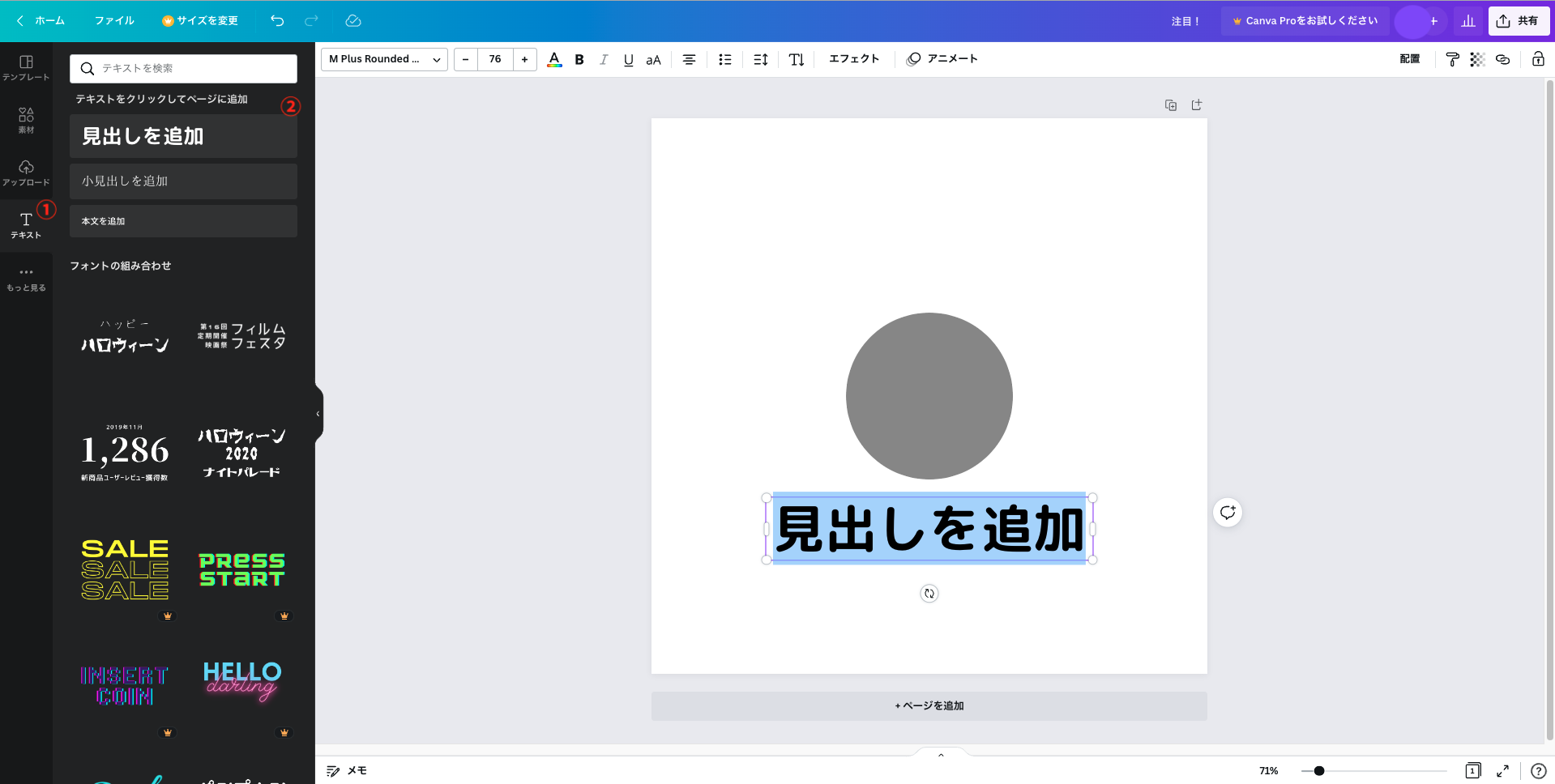Add a new page with ページを追加
This screenshot has width=1555, height=784.
929,705
